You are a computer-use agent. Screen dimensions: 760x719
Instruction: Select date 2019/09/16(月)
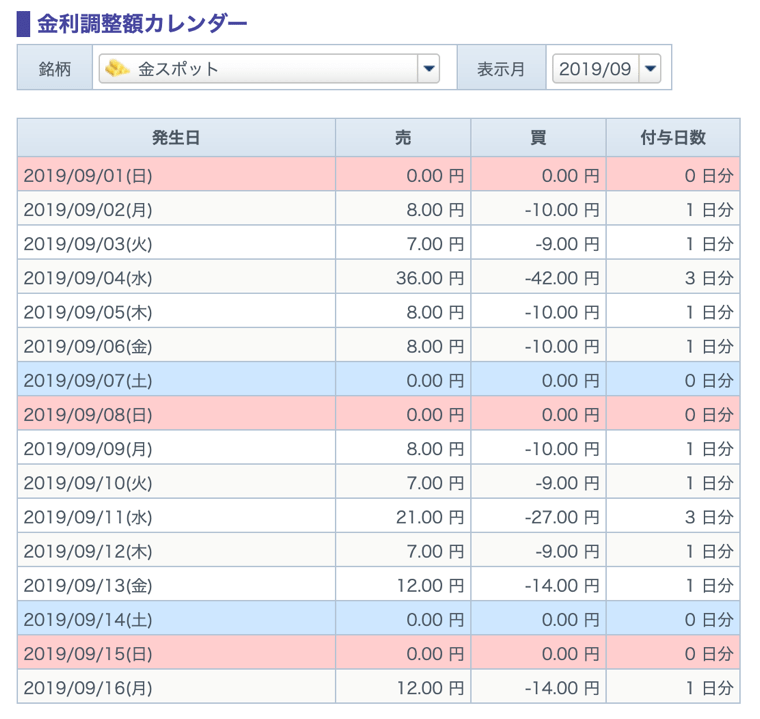(88, 688)
